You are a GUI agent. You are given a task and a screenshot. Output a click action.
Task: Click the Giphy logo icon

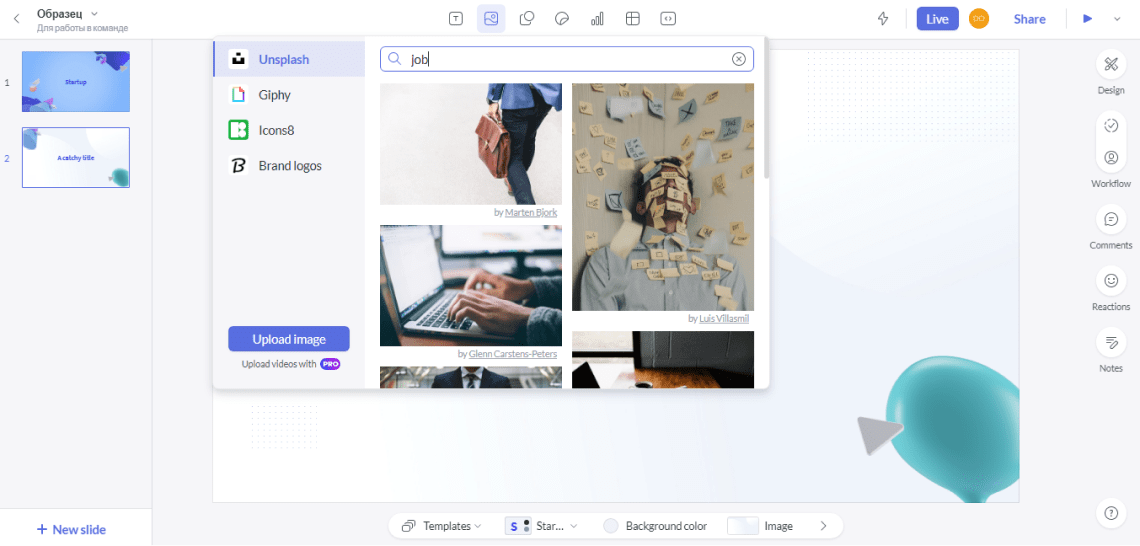pos(238,95)
